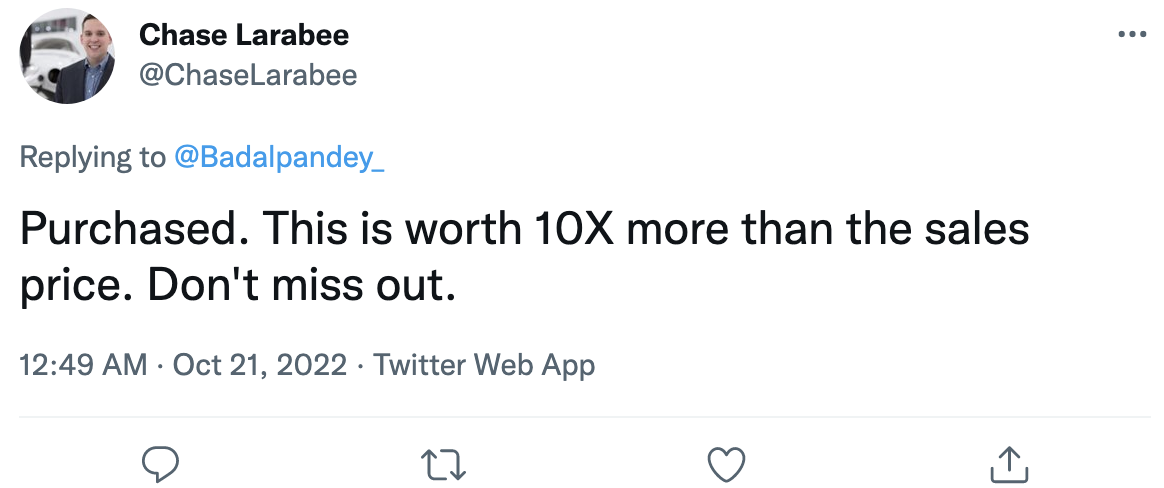The width and height of the screenshot is (1164, 488).
Task: Retweet this tweet using the retweet icon
Action: click(443, 463)
